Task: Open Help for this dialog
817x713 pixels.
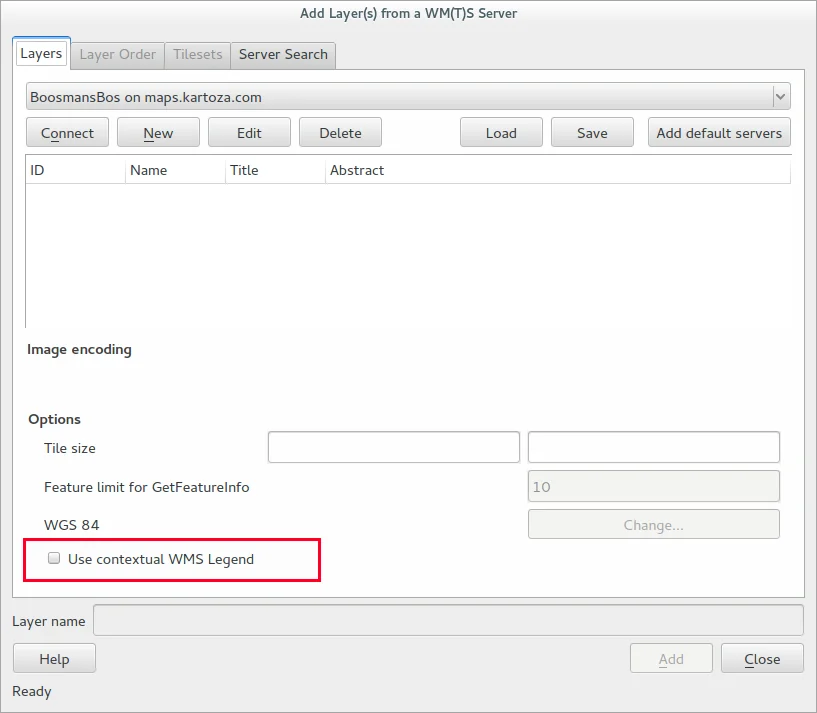Action: 54,659
